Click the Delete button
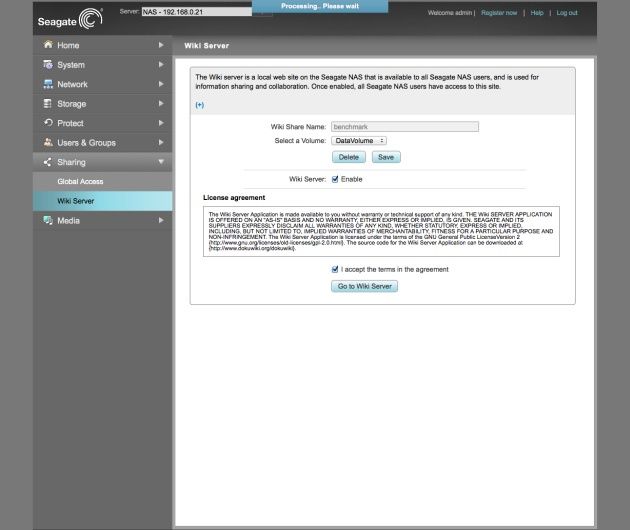The width and height of the screenshot is (630, 530). click(x=349, y=157)
